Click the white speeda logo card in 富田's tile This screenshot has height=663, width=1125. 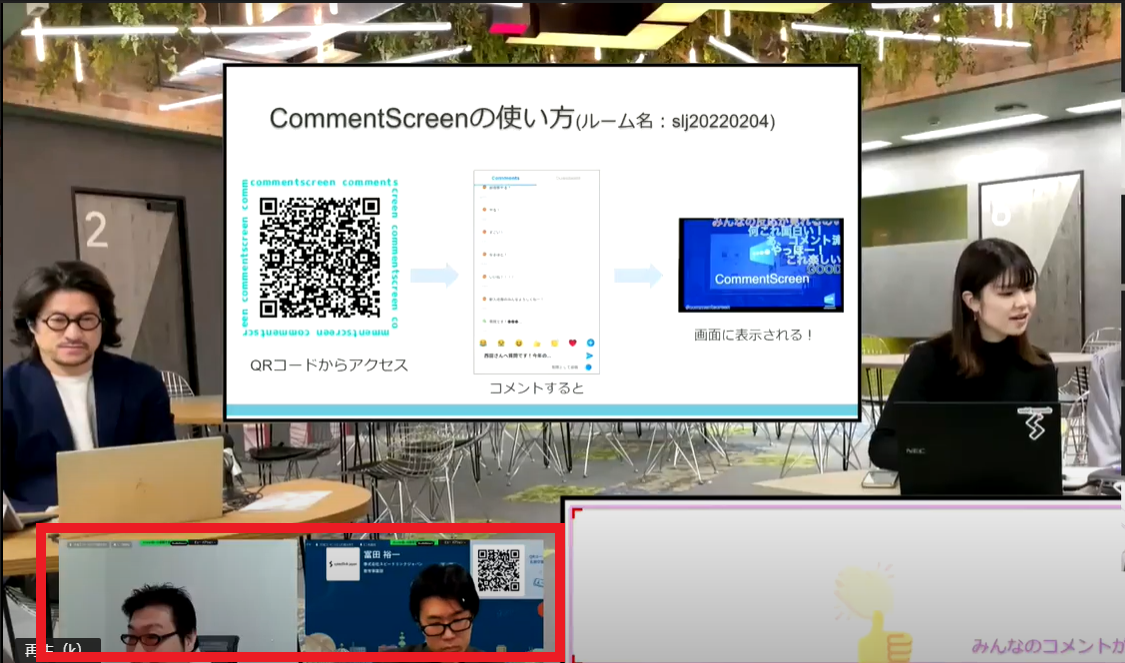coord(342,565)
